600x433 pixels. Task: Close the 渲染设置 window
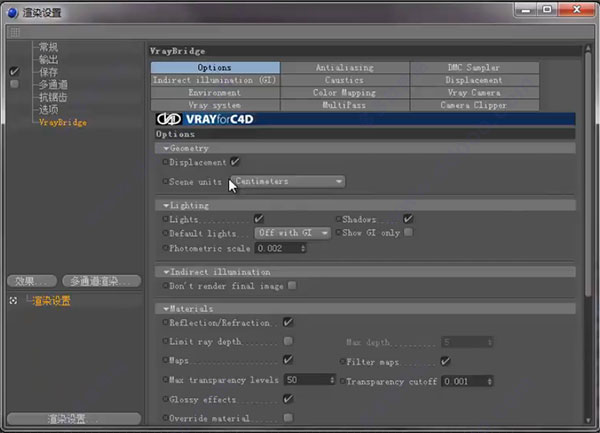coord(577,10)
